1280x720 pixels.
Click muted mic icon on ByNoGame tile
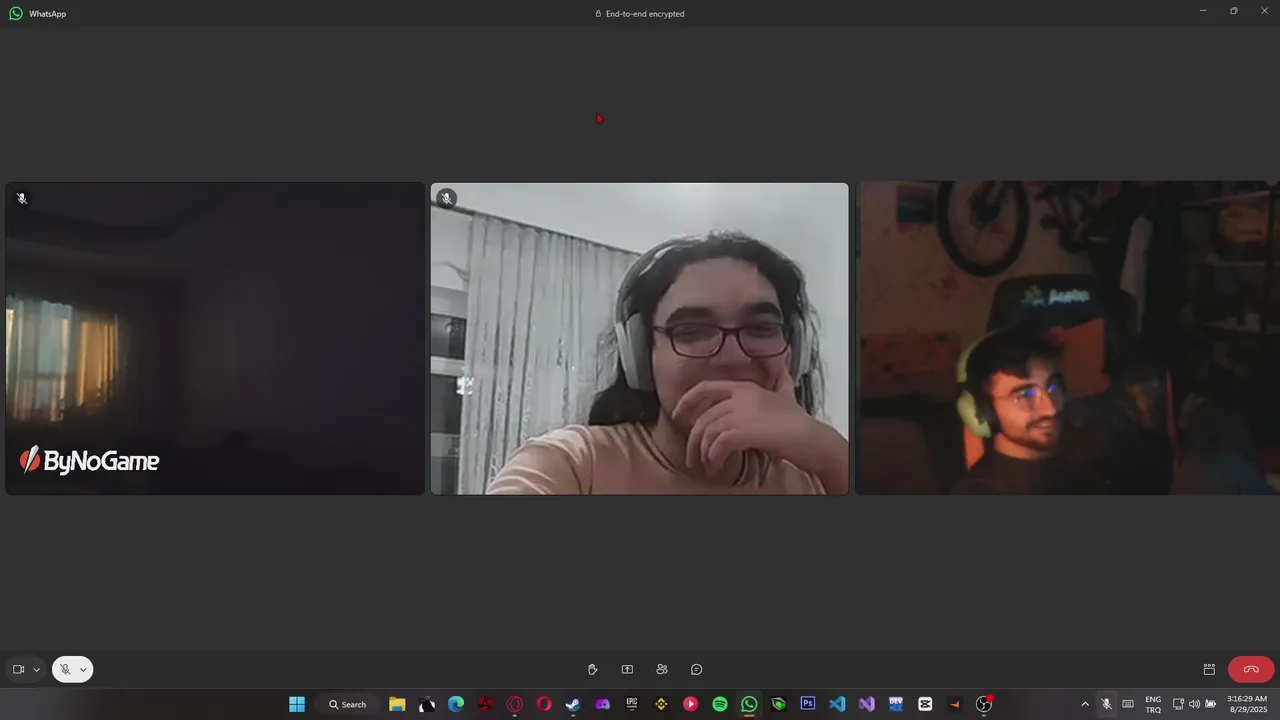click(x=22, y=198)
